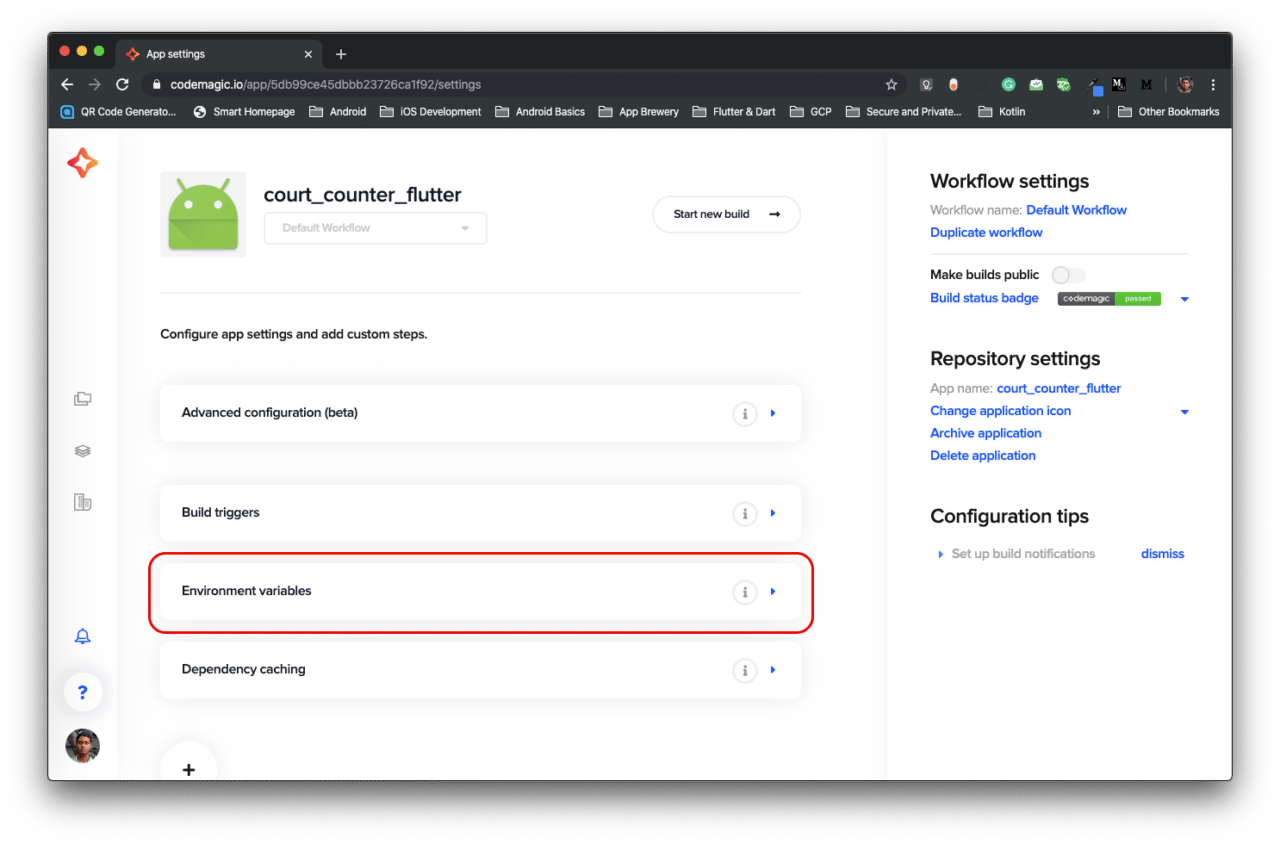Click Archive application link
This screenshot has height=844, width=1280.
coord(985,433)
